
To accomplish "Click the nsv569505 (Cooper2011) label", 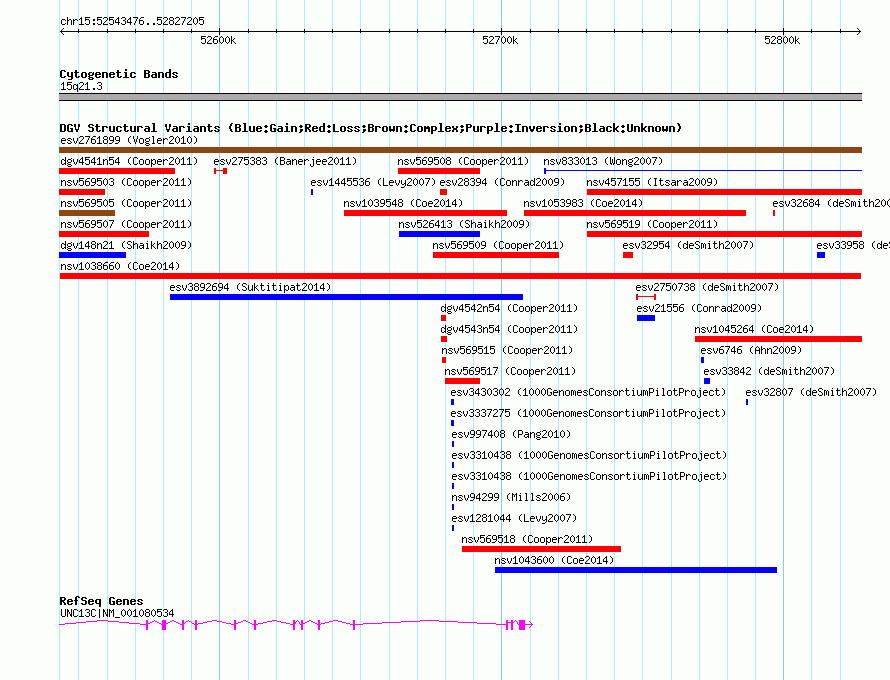I will 126,203.
